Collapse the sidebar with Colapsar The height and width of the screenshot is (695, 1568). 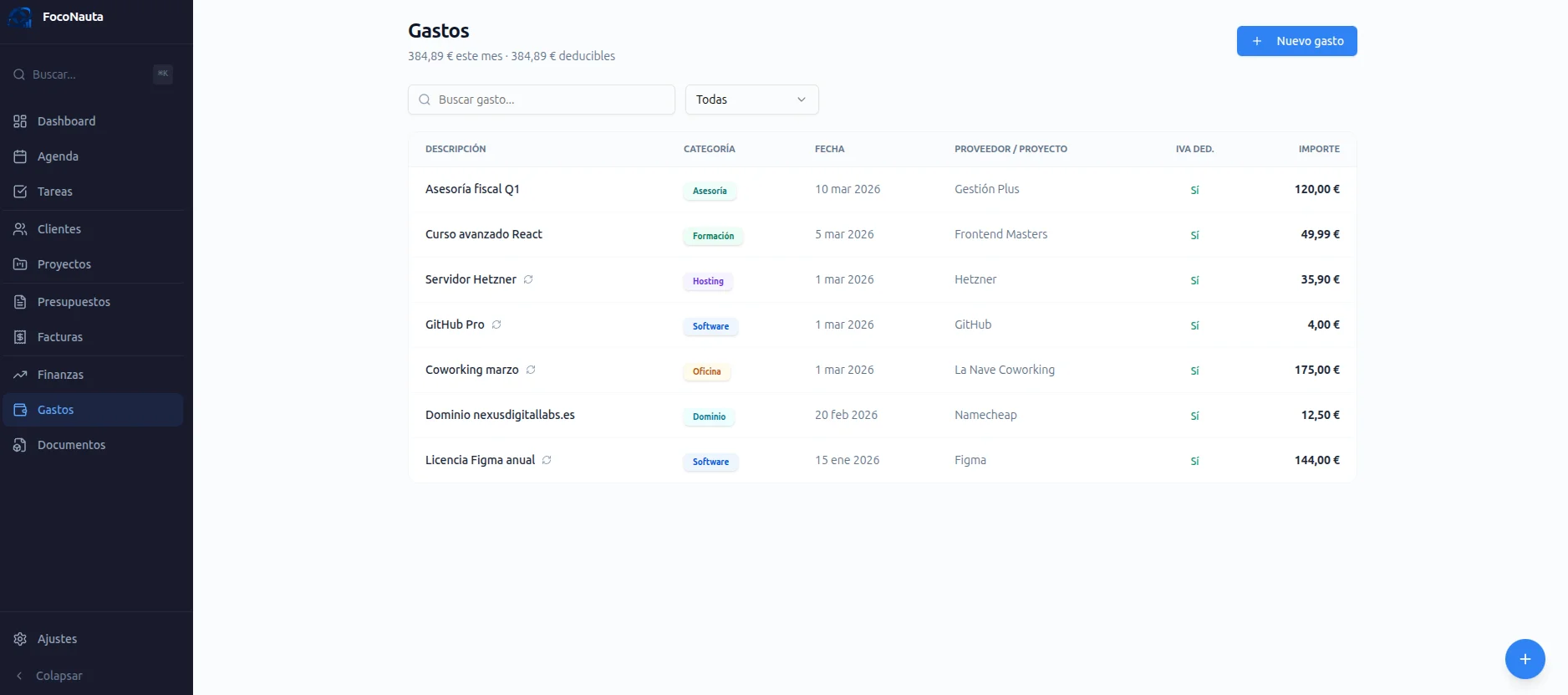(59, 676)
